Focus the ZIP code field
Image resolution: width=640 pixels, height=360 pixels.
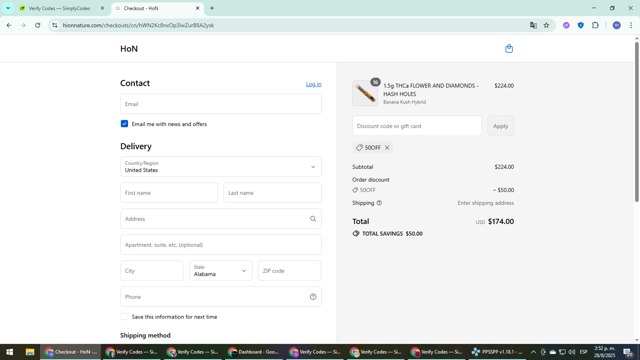(289, 271)
